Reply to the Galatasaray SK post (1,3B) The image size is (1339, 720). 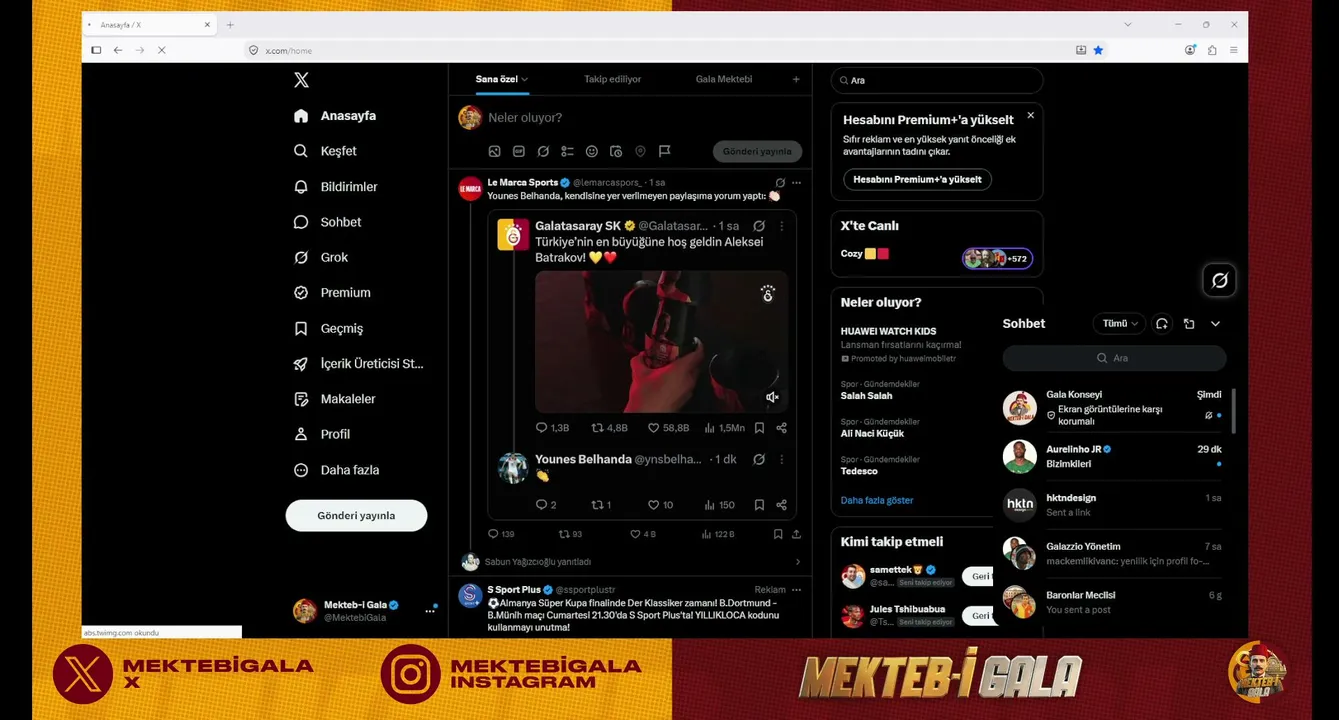552,428
